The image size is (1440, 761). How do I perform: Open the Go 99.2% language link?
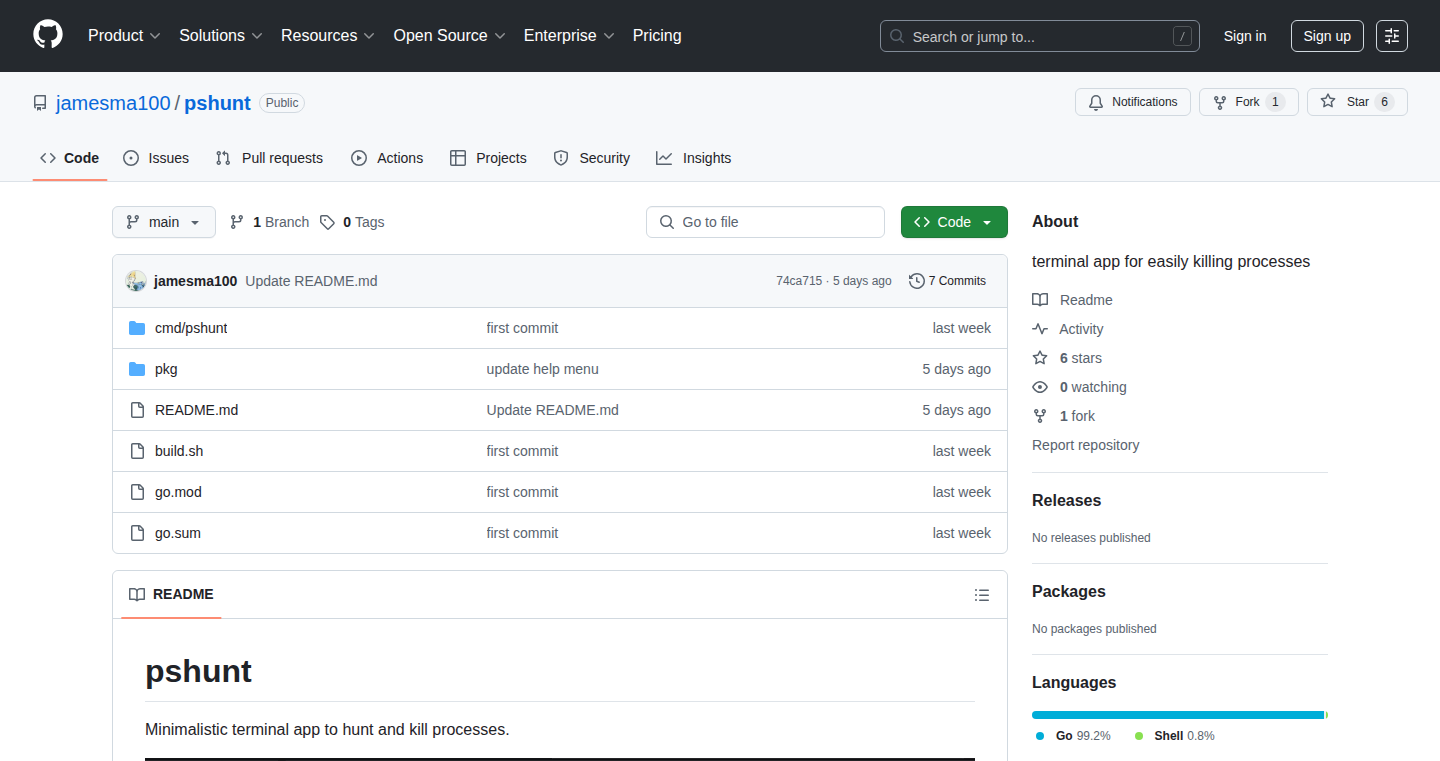coord(1073,736)
